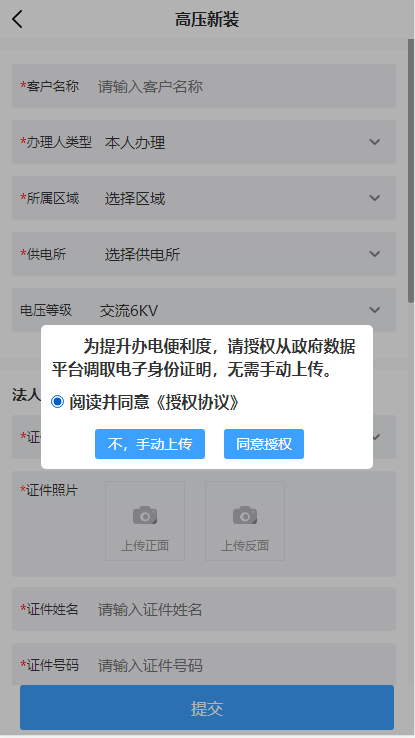Expand the 供电所 dropdown chevron
The image size is (415, 738).
pos(375,254)
